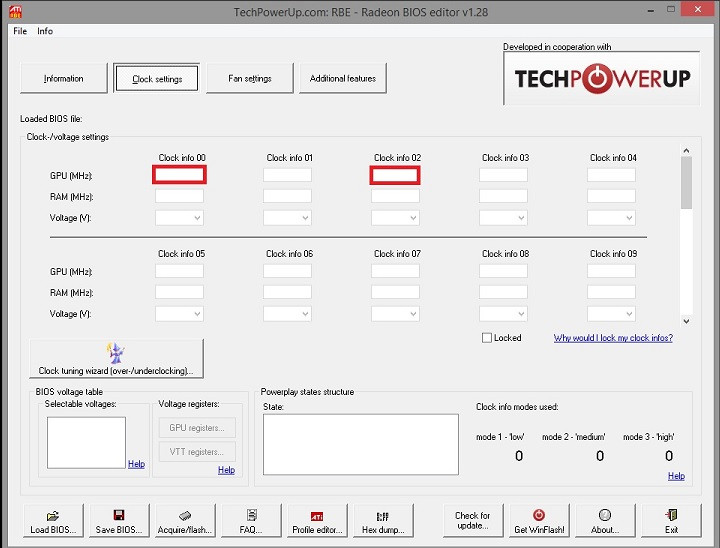The width and height of the screenshot is (720, 548).
Task: Start the Clock tuning wizard
Action: [x=116, y=359]
